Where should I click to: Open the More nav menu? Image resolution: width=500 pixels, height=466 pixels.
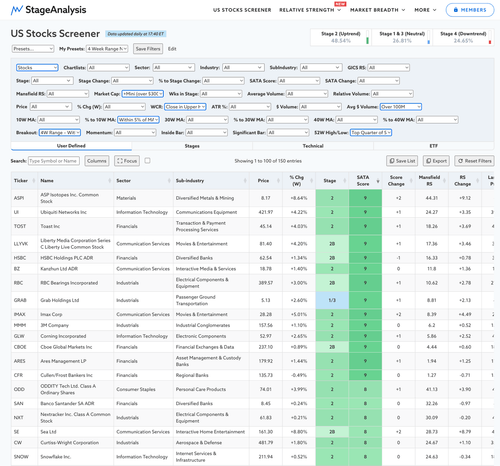click(425, 10)
